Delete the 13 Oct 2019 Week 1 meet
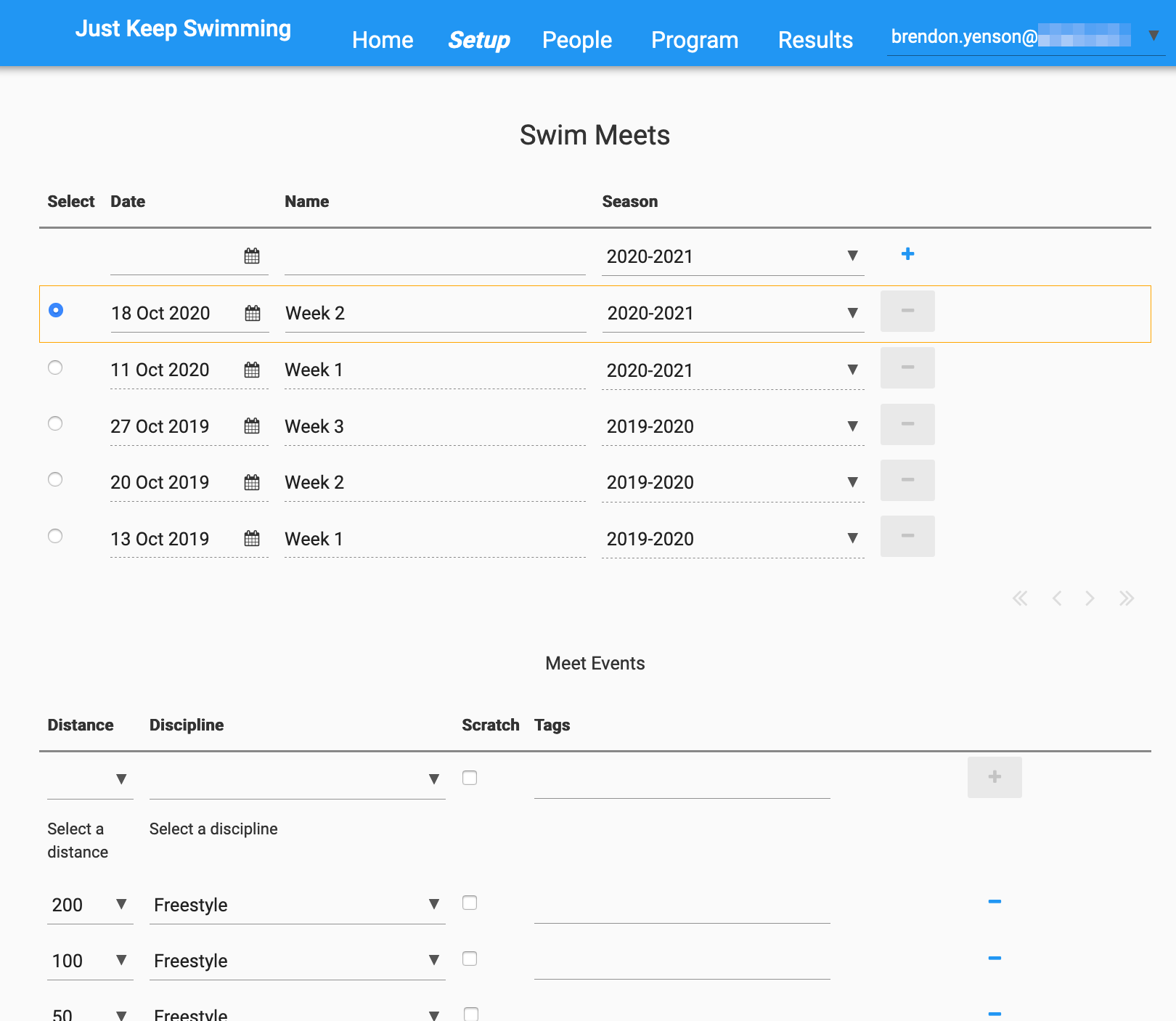1176x1021 pixels. tap(907, 536)
